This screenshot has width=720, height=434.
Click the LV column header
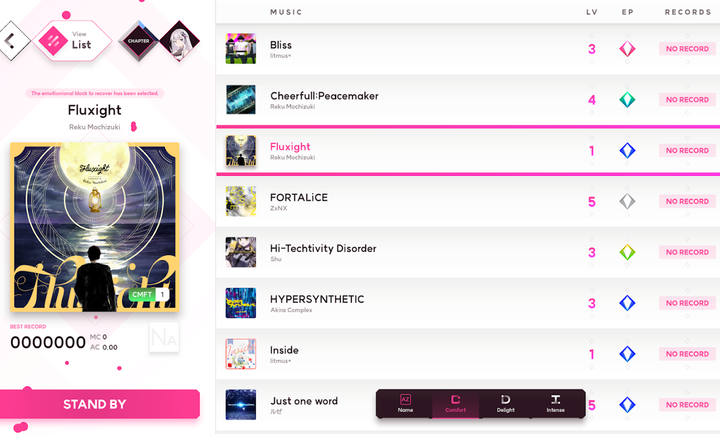coord(592,12)
